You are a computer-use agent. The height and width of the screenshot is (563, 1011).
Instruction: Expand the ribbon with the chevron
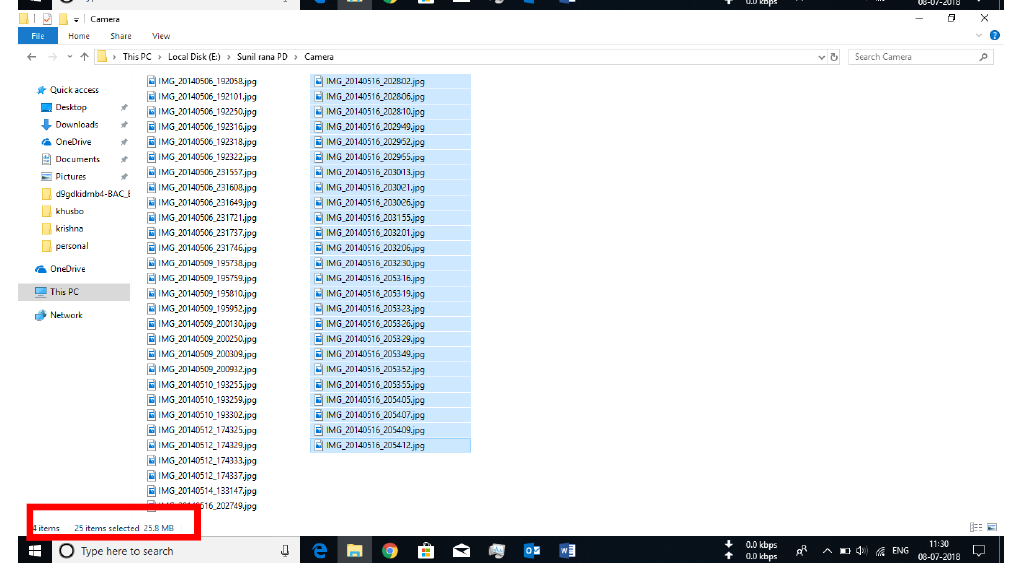pos(979,35)
